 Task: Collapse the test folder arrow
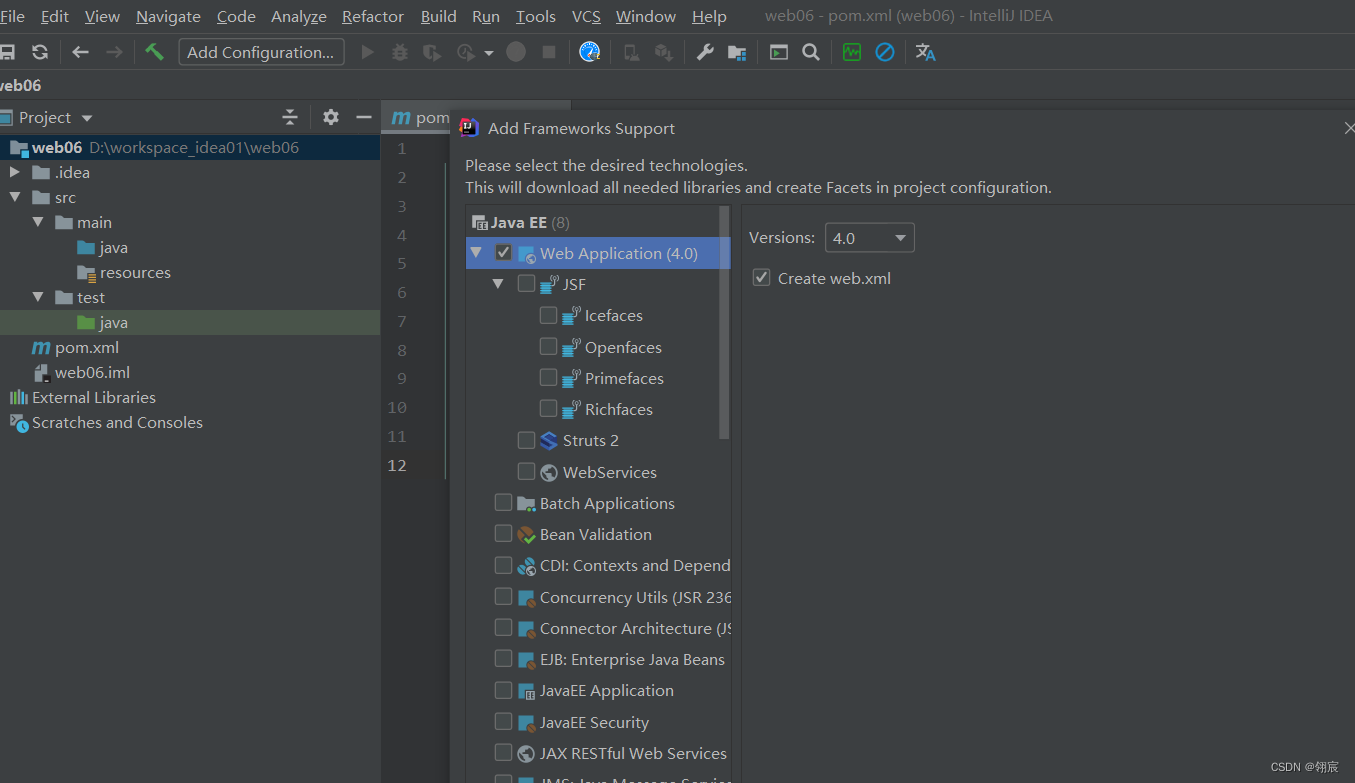pos(38,297)
